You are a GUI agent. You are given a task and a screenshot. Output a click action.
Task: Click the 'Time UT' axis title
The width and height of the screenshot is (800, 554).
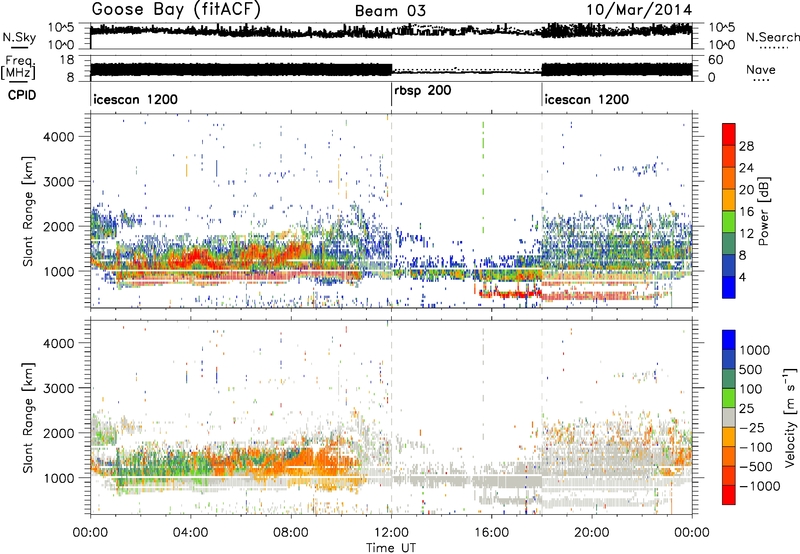[391, 547]
